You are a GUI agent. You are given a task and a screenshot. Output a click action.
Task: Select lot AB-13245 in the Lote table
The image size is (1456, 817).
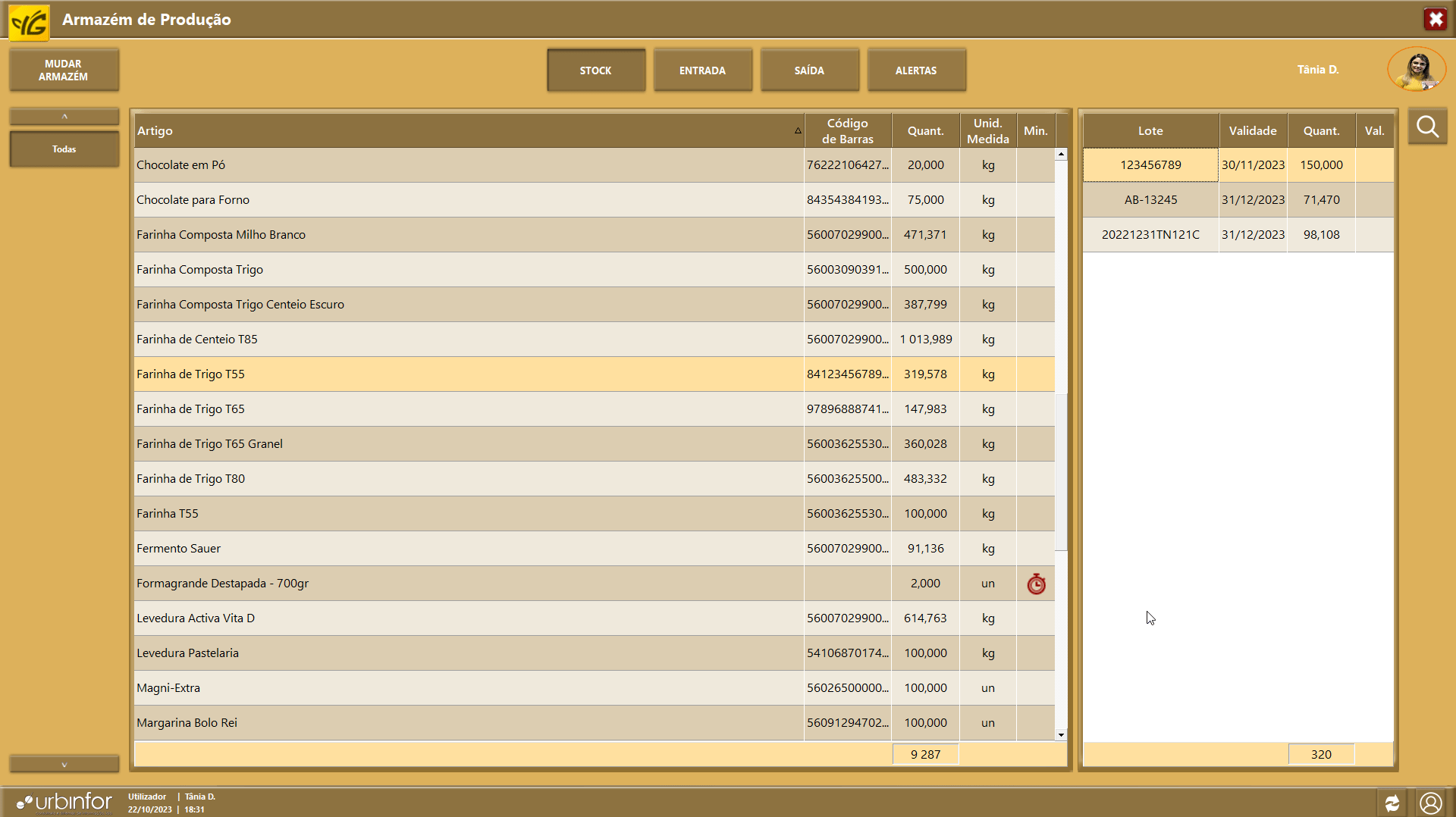(x=1150, y=200)
